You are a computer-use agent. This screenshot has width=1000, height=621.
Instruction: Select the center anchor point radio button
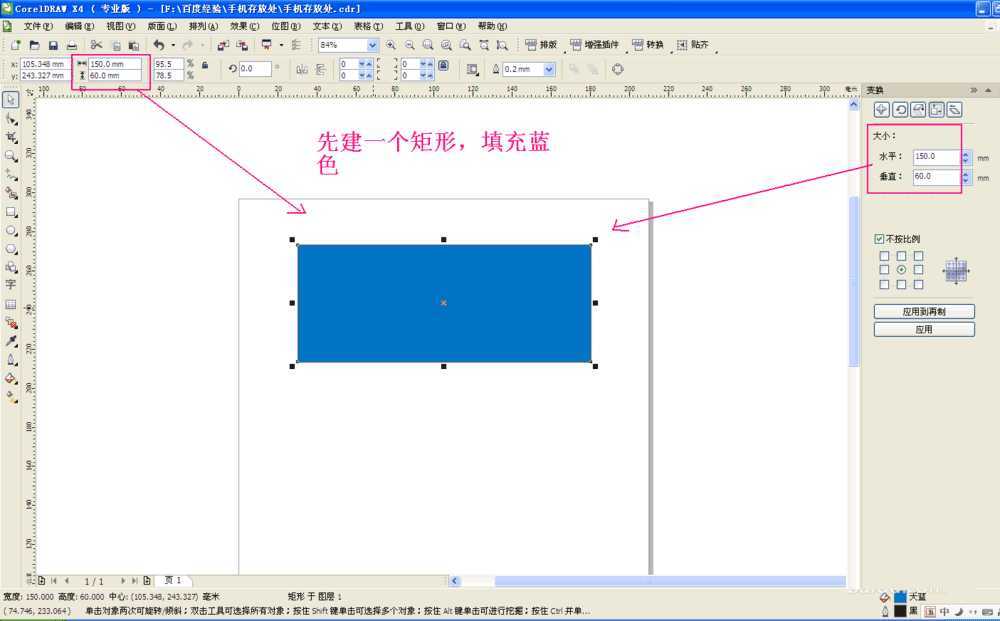click(x=901, y=270)
